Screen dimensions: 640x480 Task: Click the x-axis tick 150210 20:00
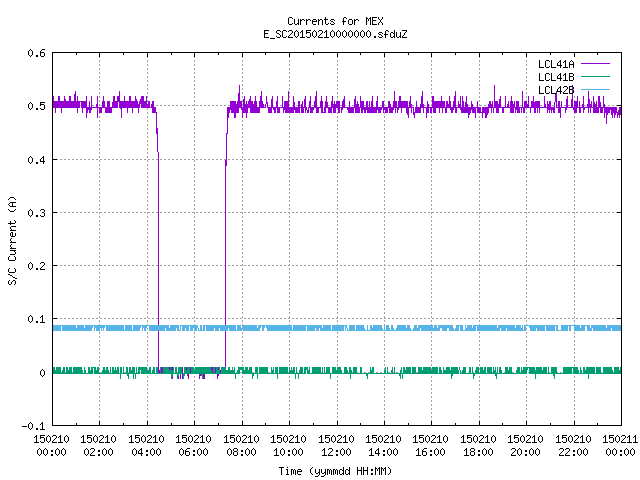tap(526, 446)
